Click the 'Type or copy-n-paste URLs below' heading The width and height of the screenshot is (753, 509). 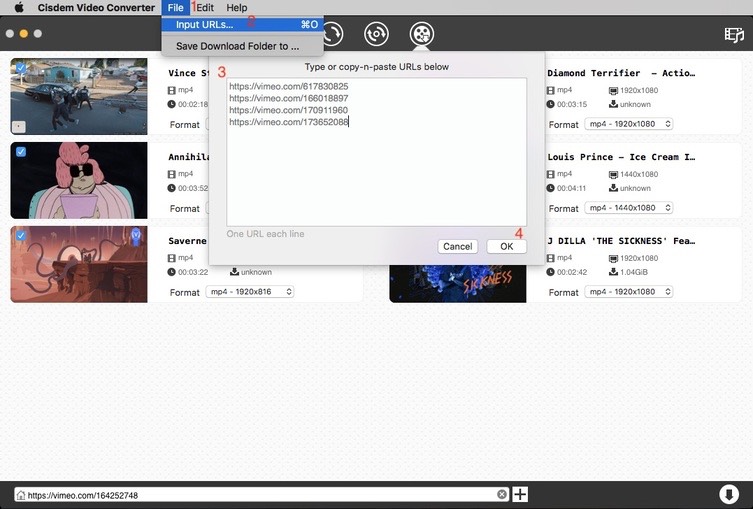(376, 67)
